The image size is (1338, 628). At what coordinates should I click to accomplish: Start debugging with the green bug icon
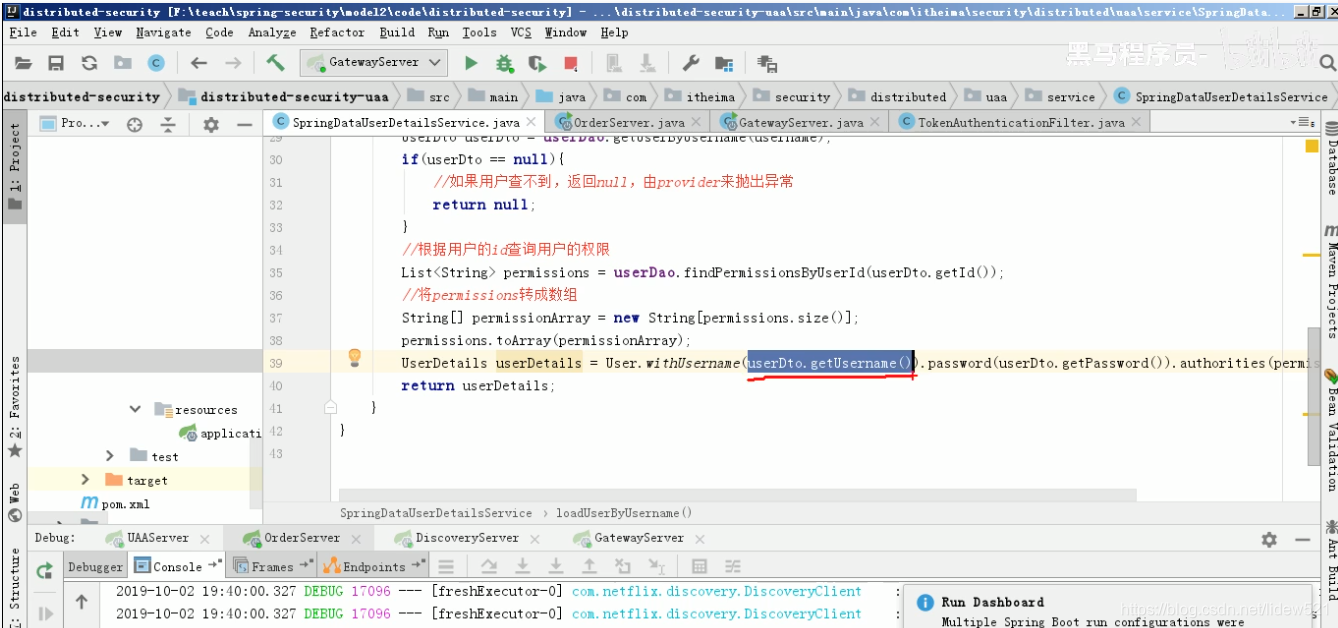click(504, 63)
